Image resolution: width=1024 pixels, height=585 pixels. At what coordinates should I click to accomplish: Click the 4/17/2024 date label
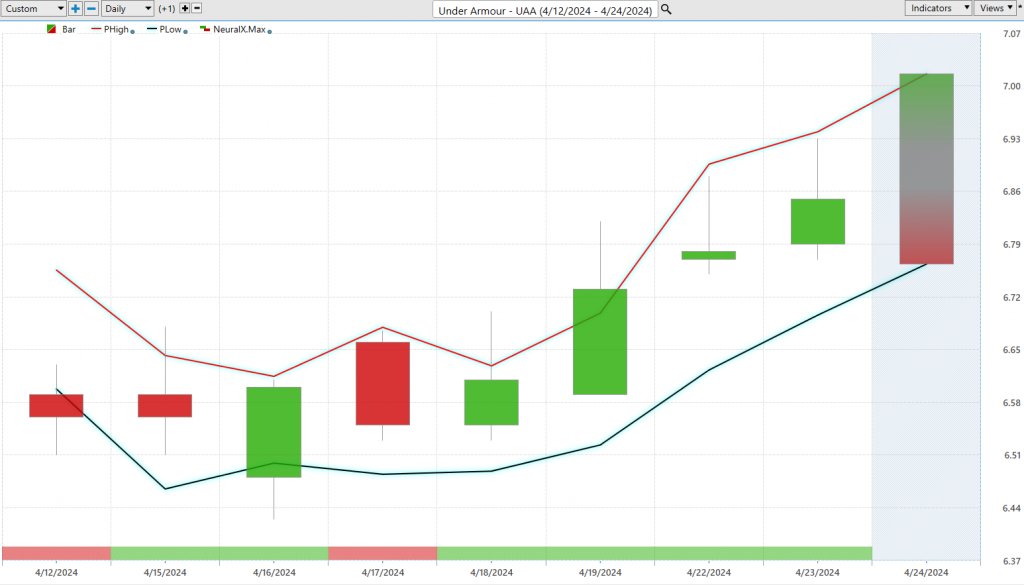383,573
